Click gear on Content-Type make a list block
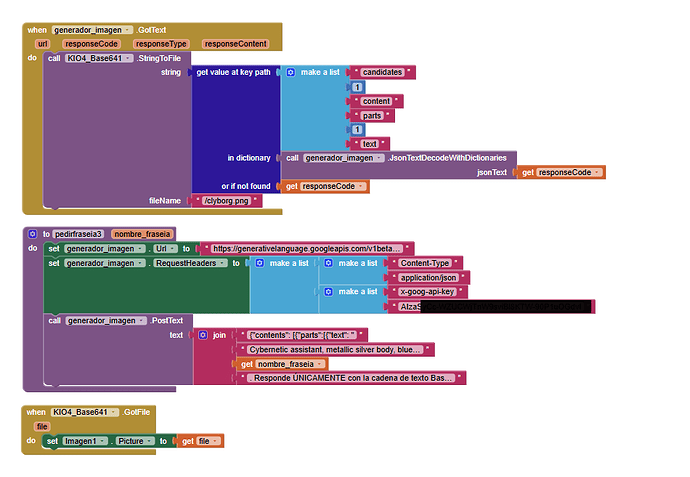The width and height of the screenshot is (690, 477). (x=329, y=263)
